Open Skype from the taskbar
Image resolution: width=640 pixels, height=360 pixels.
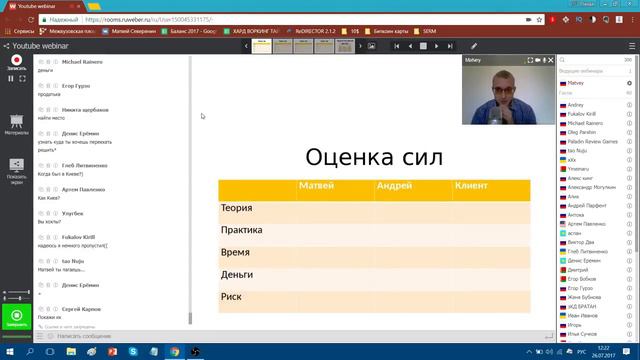coord(133,351)
